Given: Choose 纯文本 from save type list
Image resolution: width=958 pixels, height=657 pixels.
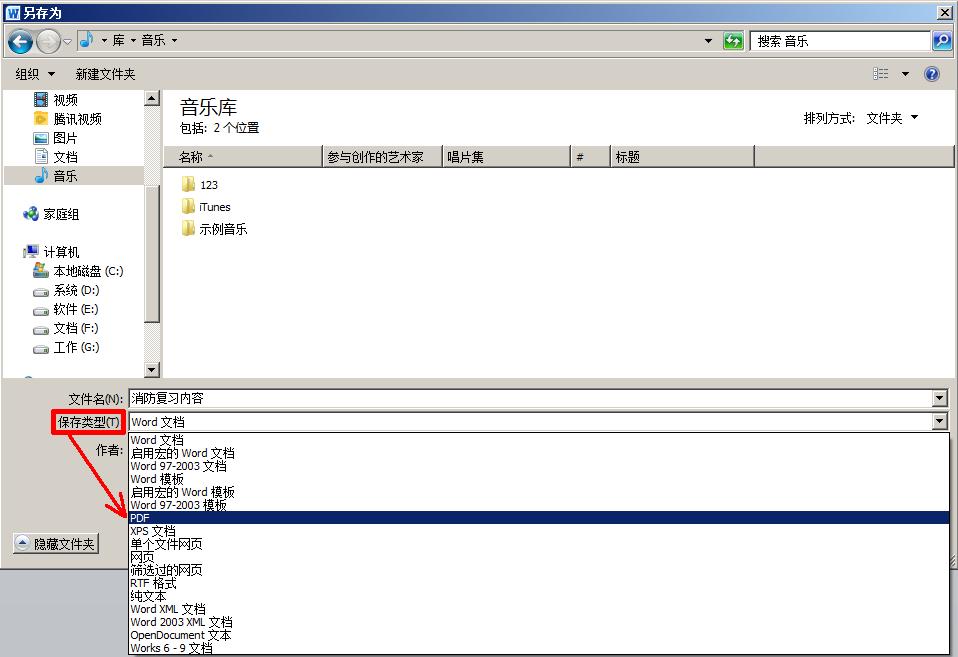Looking at the screenshot, I should [x=149, y=596].
